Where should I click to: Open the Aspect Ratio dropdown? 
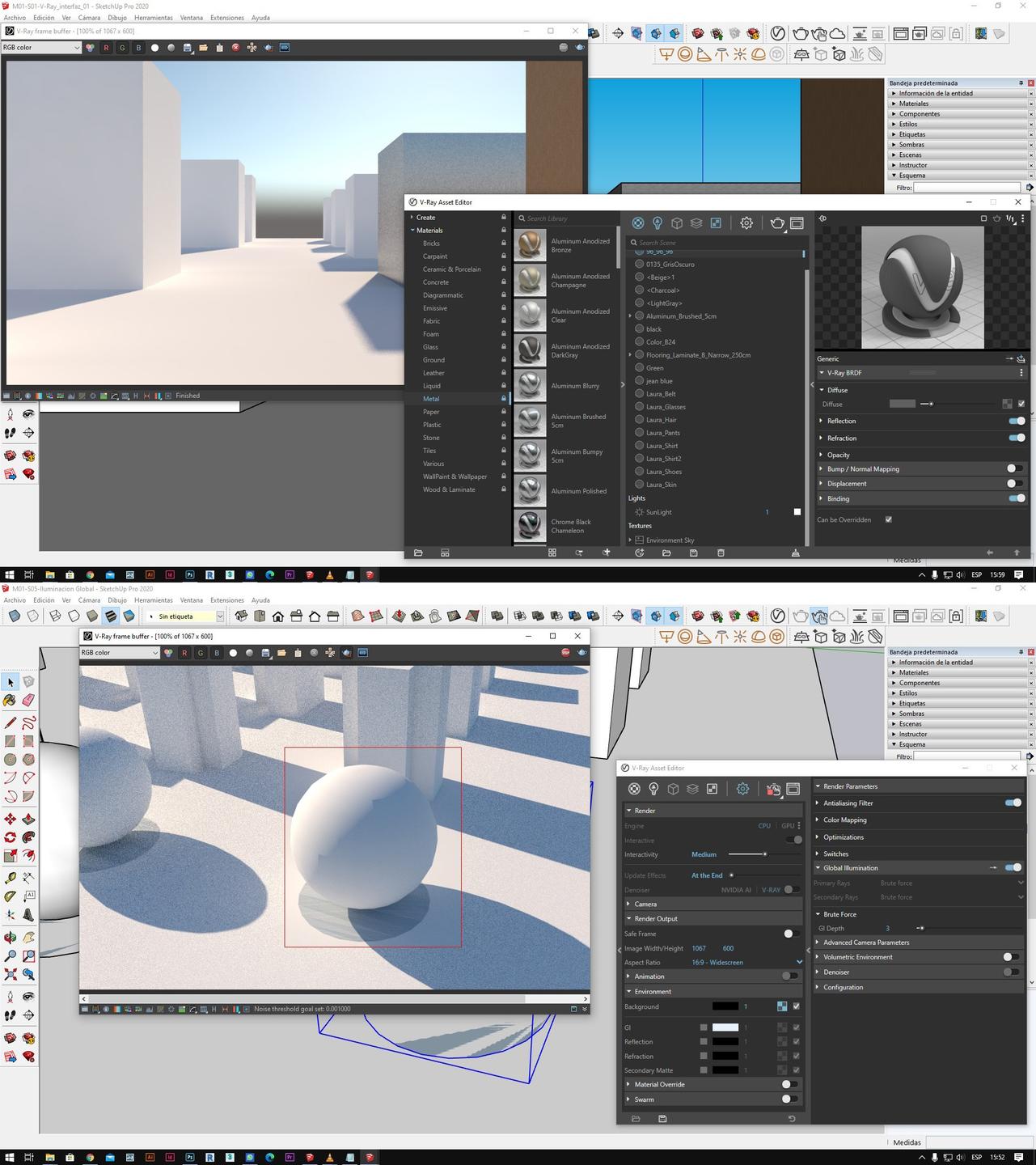point(747,963)
